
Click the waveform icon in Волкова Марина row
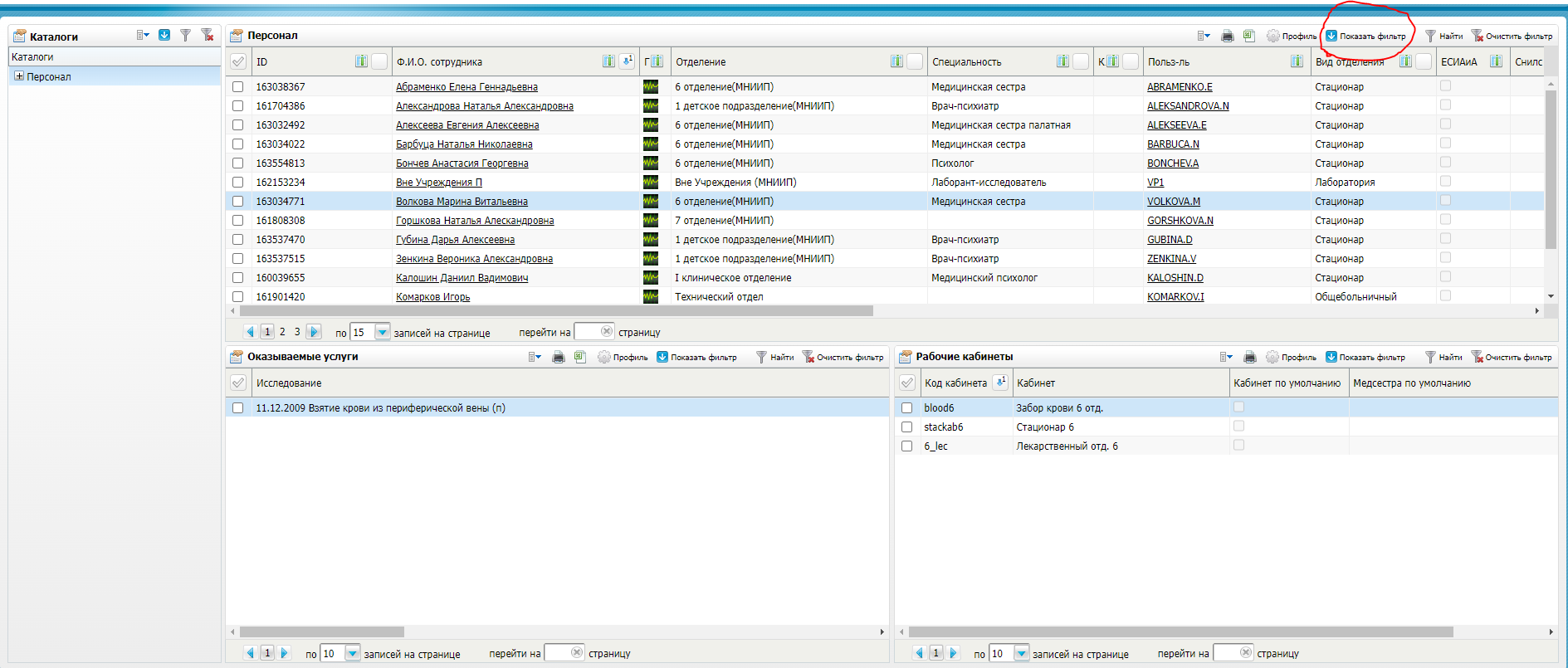pyautogui.click(x=650, y=202)
